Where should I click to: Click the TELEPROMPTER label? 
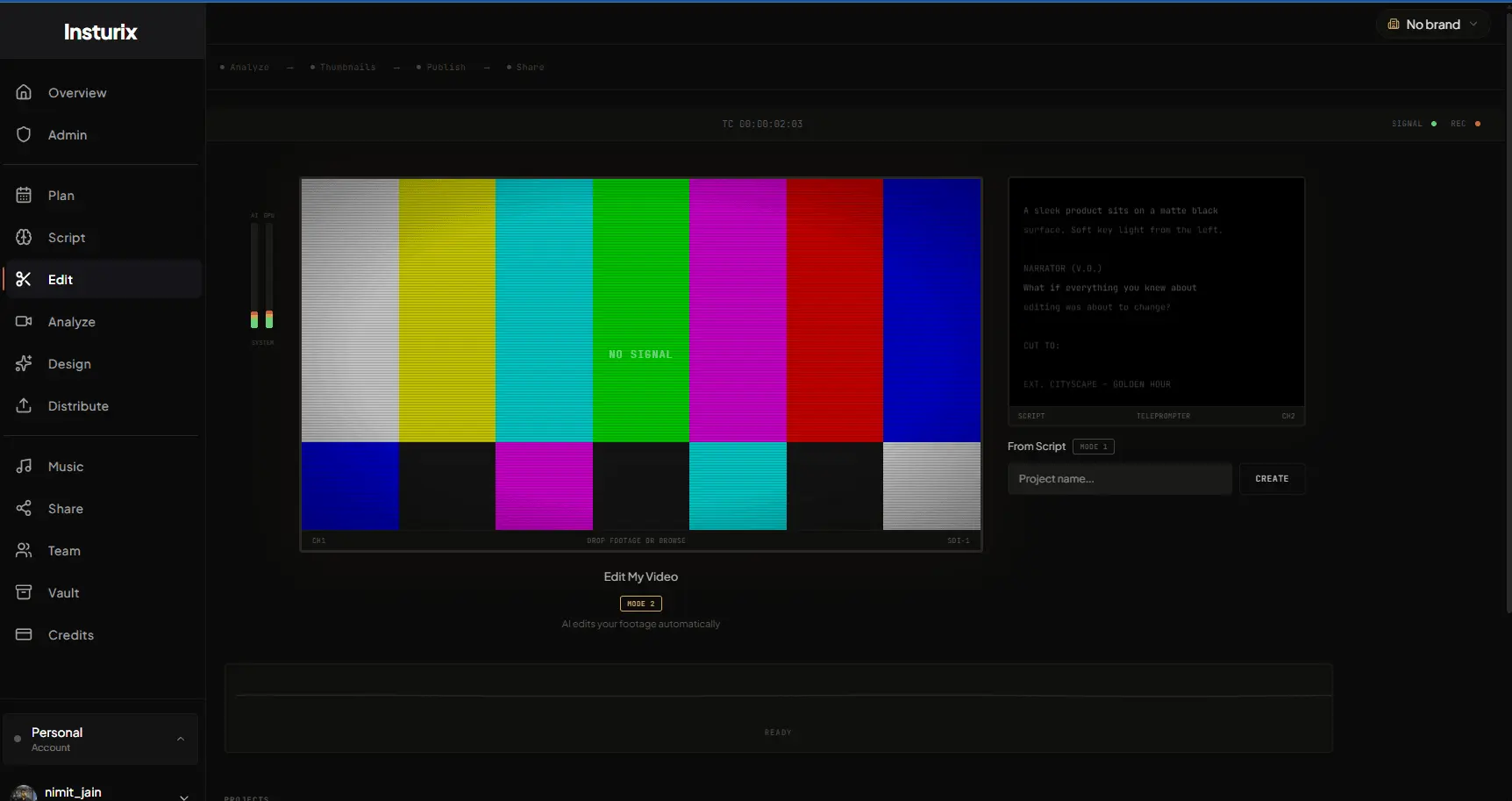[x=1163, y=416]
